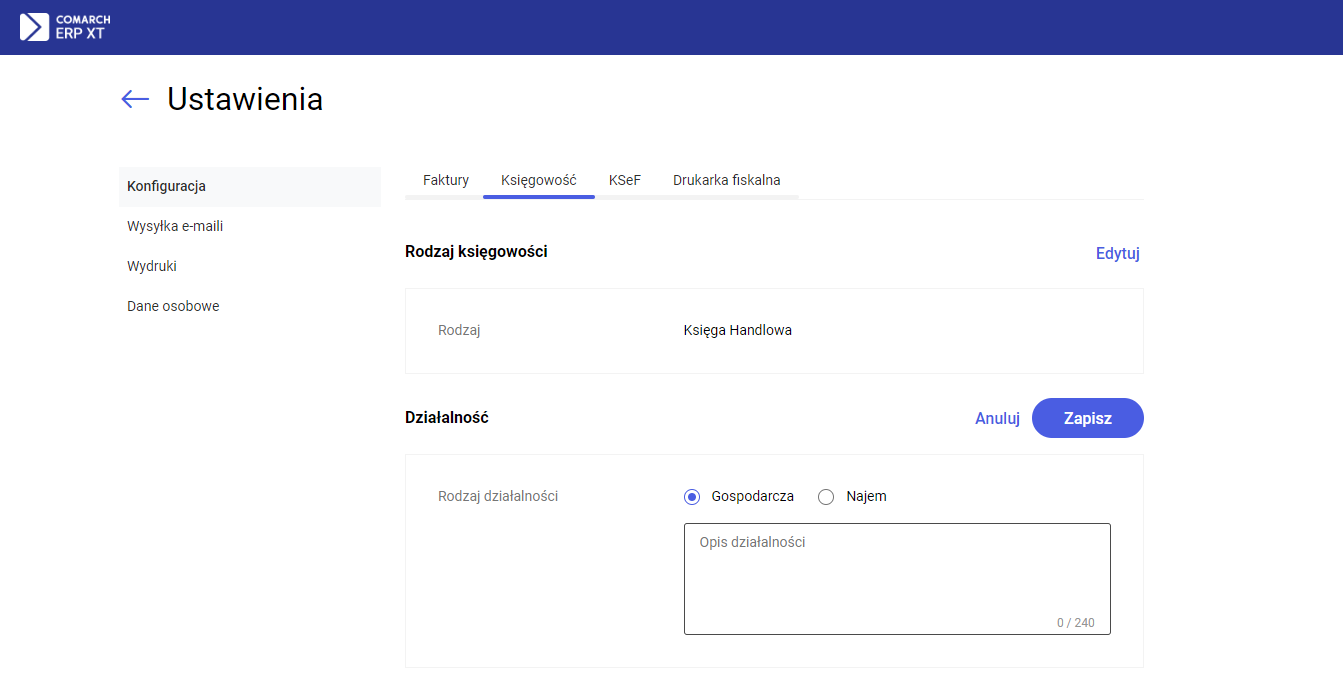Go back using the left arrow icon
1343x681 pixels.
click(x=135, y=99)
